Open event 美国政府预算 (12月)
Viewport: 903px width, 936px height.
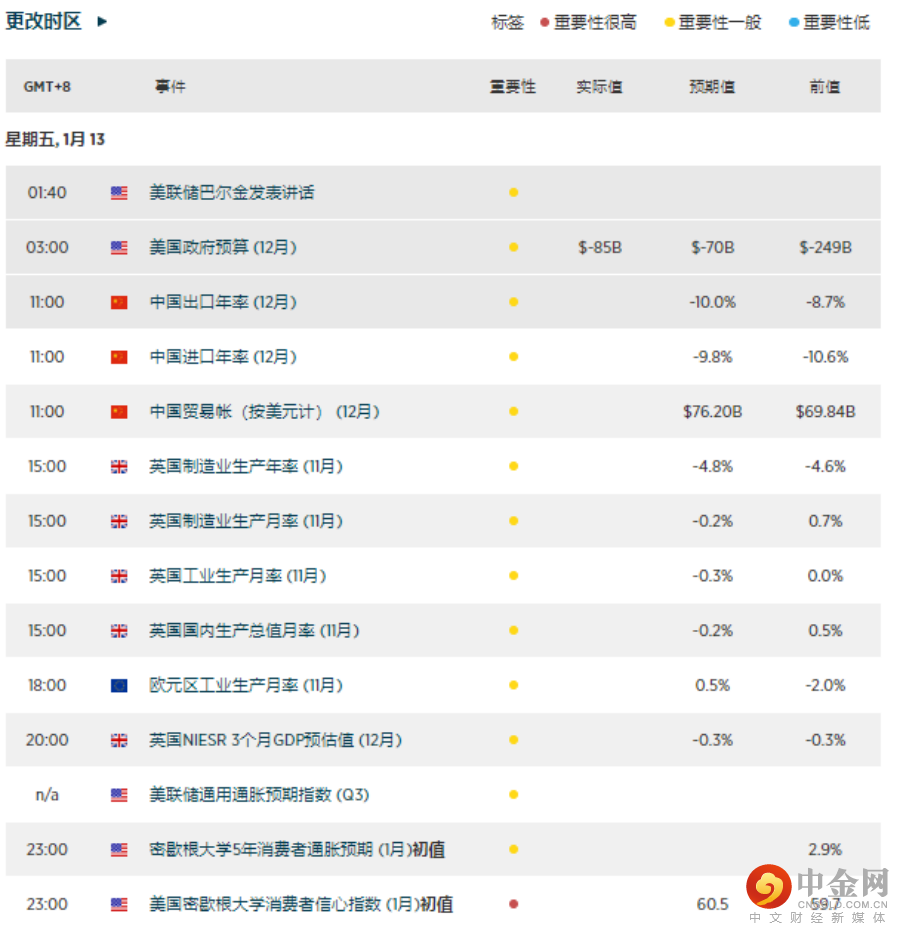(223, 247)
